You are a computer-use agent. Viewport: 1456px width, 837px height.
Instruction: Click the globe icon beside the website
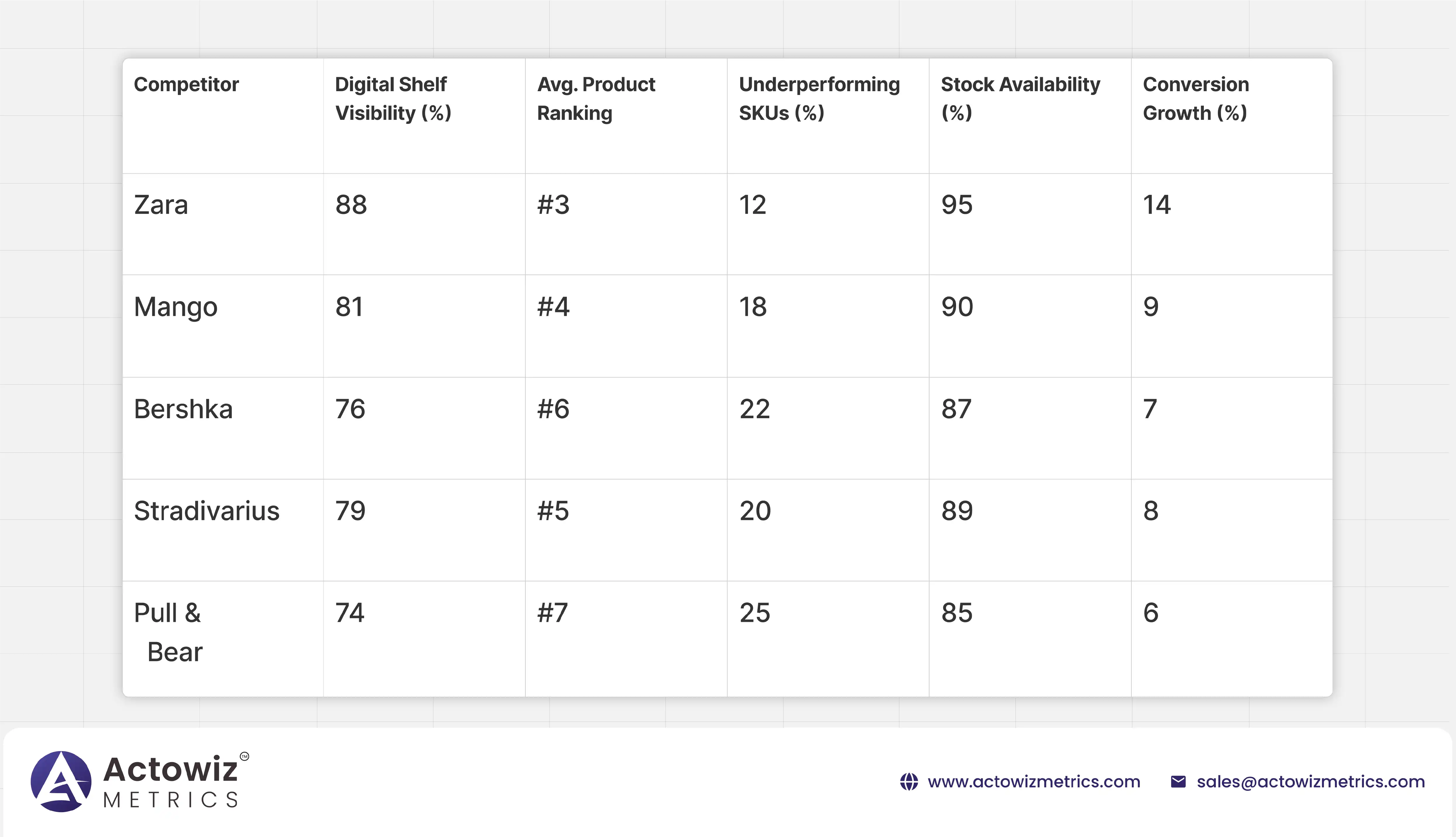[909, 782]
